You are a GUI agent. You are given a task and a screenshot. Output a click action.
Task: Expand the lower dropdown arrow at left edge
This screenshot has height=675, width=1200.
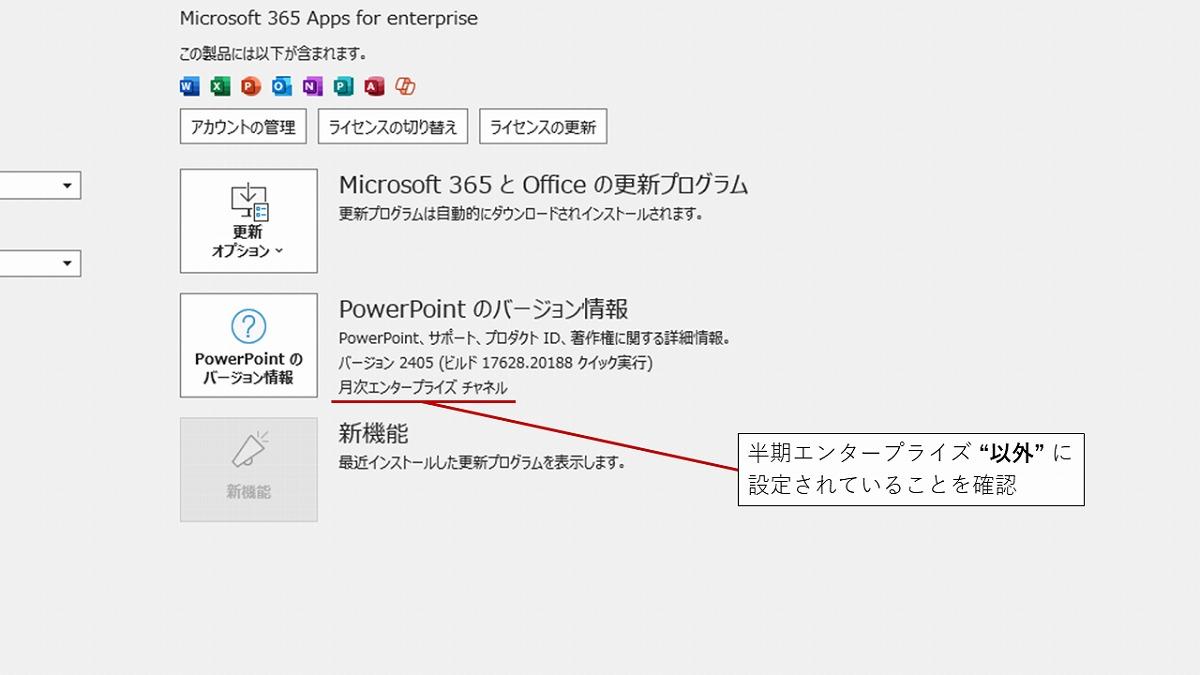coord(68,263)
